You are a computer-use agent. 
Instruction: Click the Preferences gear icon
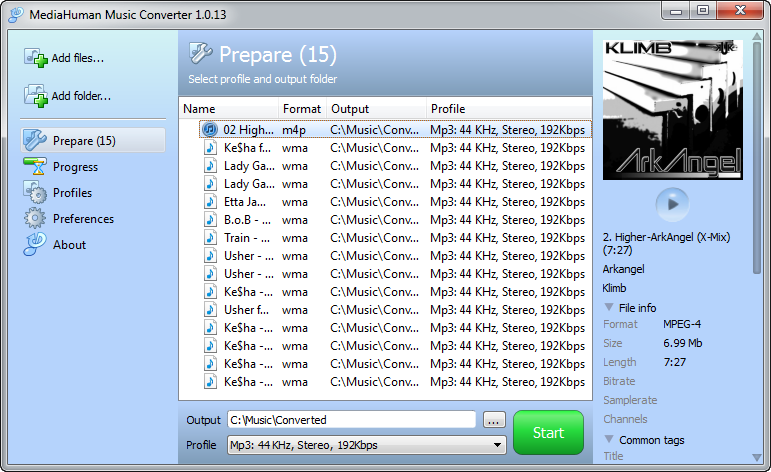click(x=35, y=218)
